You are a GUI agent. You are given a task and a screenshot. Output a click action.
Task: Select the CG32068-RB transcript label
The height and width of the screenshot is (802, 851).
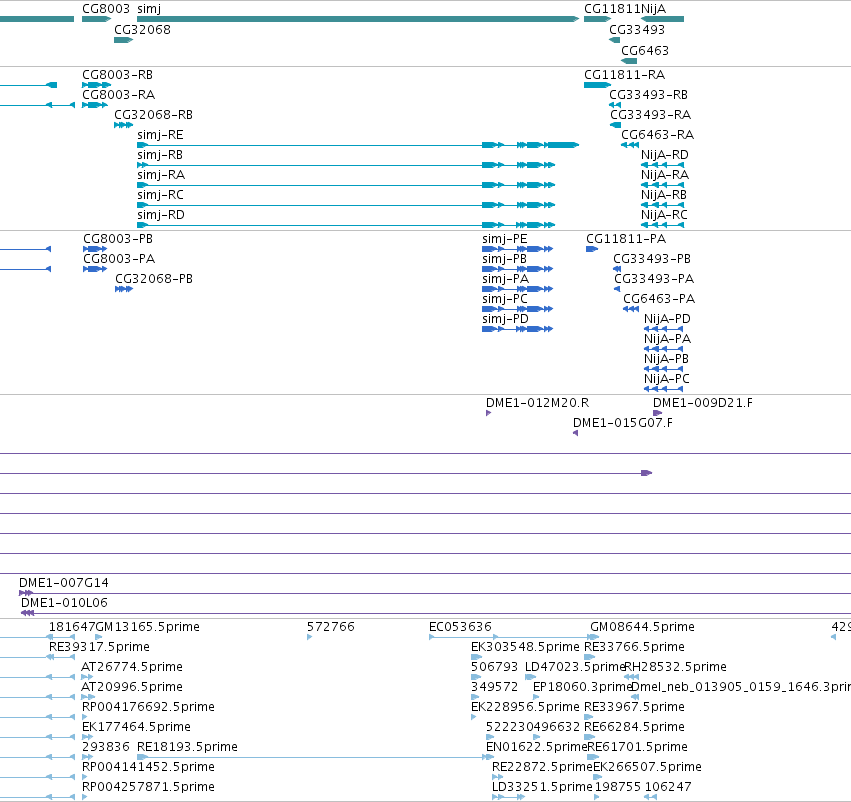click(153, 114)
